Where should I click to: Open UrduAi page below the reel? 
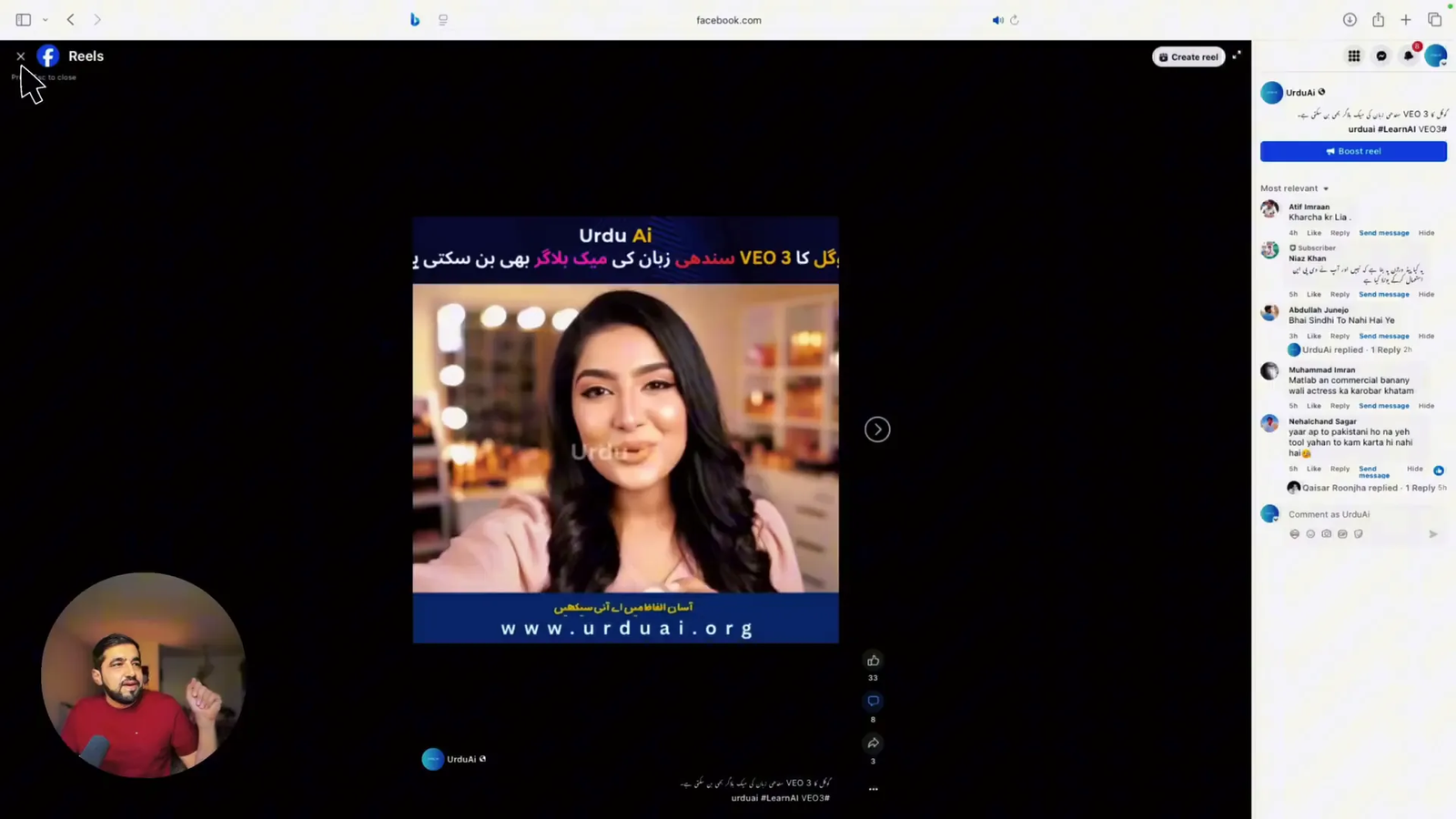pyautogui.click(x=460, y=759)
